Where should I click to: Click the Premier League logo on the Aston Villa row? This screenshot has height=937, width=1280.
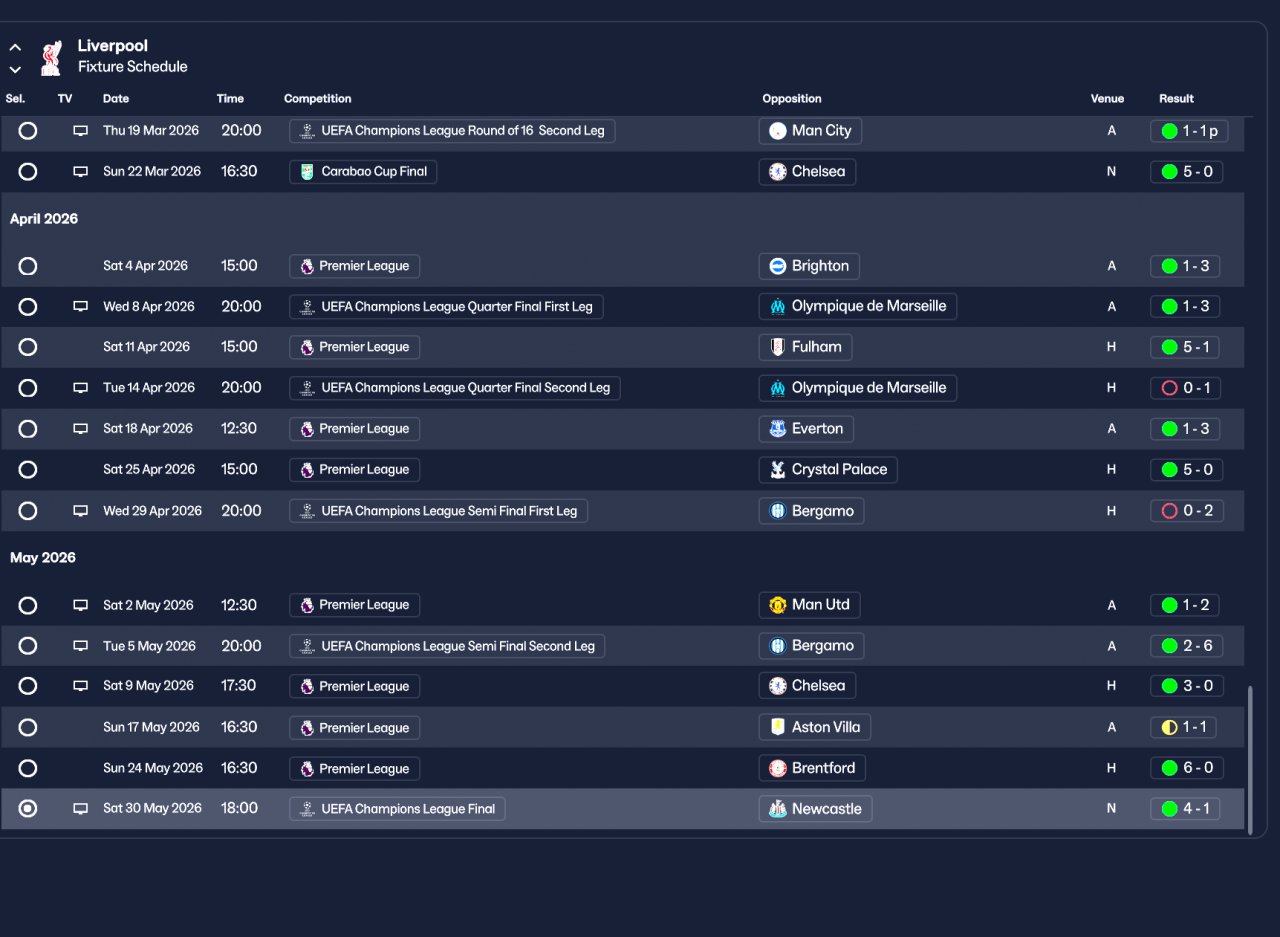click(307, 728)
